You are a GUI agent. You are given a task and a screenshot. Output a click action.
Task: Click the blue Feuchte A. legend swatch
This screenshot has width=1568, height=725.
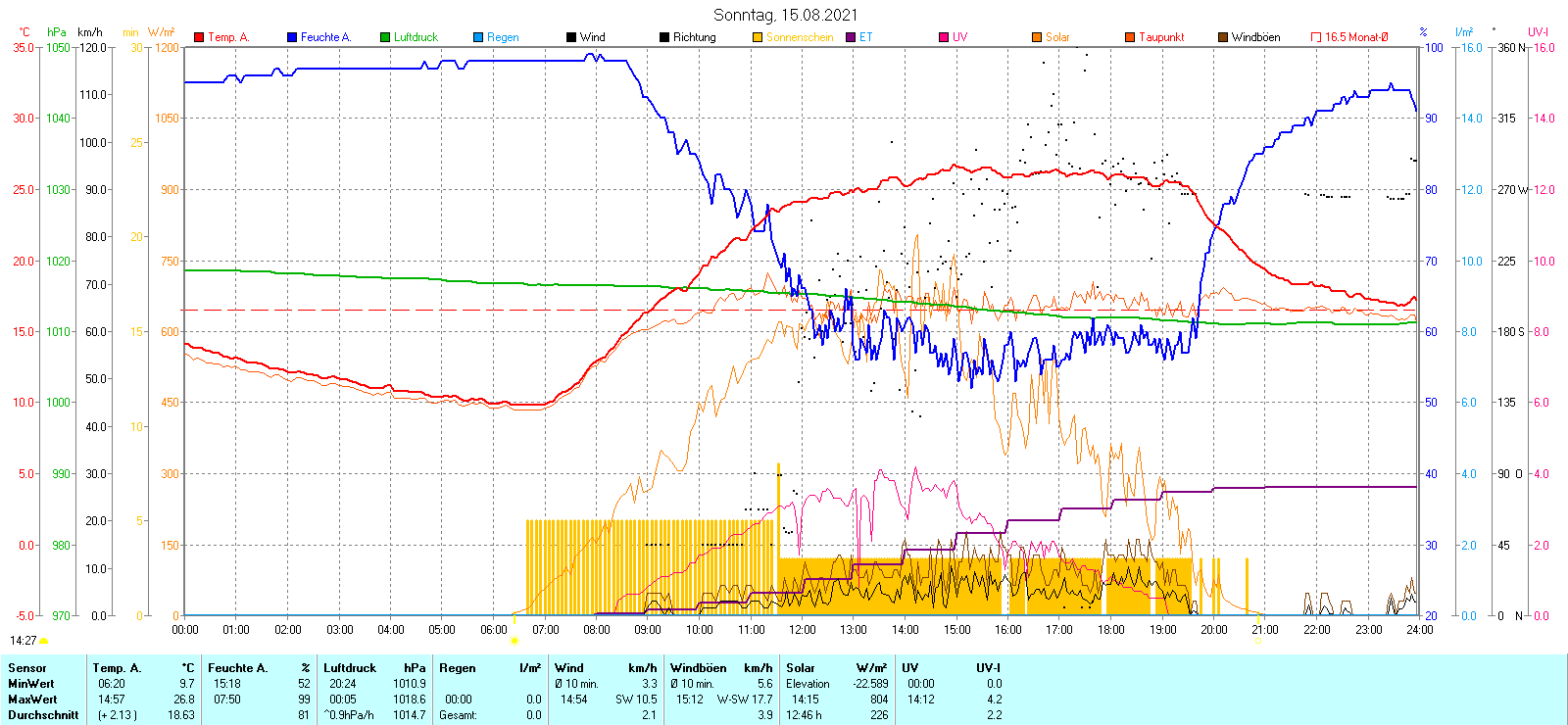(292, 37)
